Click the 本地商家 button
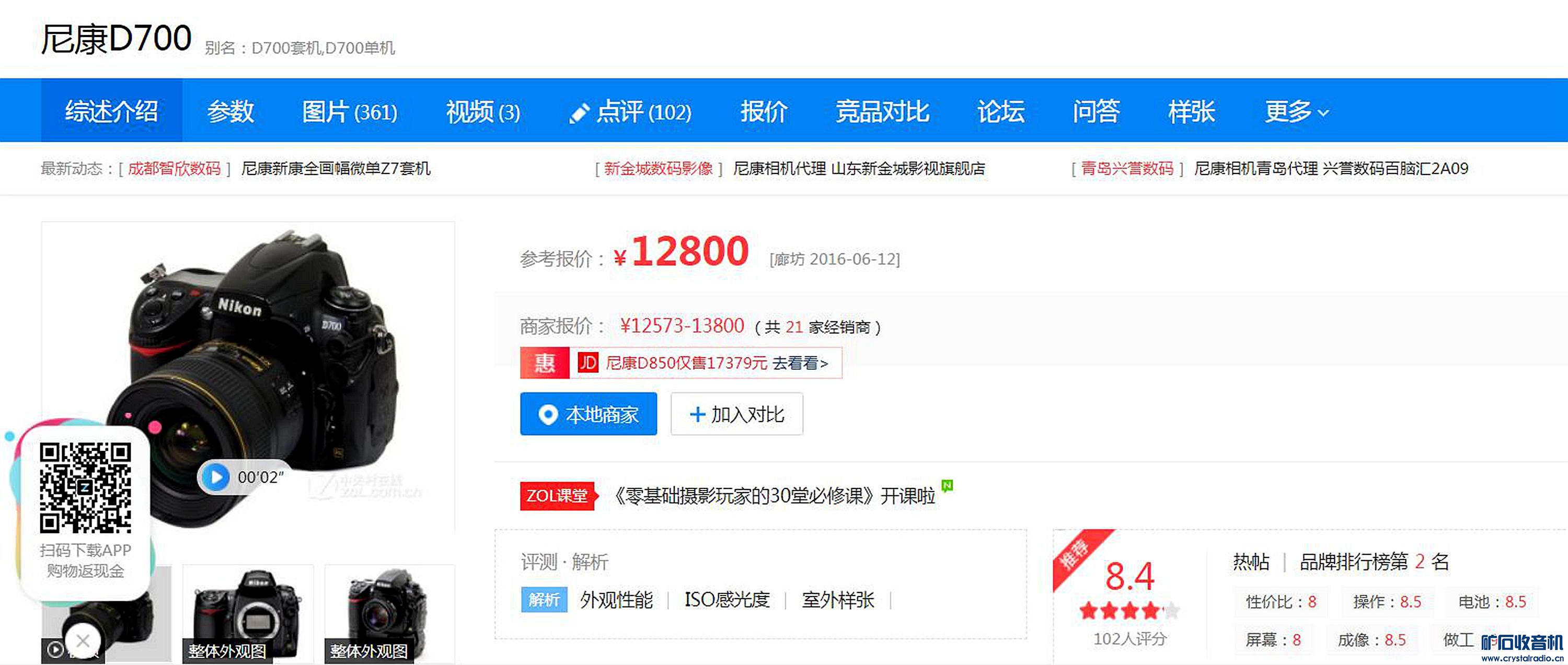Viewport: 1568px width, 665px height. coord(588,414)
